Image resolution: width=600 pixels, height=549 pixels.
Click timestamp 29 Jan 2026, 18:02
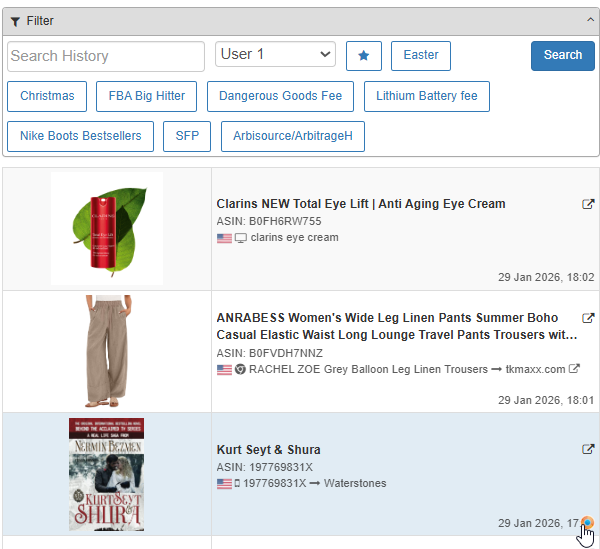(x=546, y=277)
